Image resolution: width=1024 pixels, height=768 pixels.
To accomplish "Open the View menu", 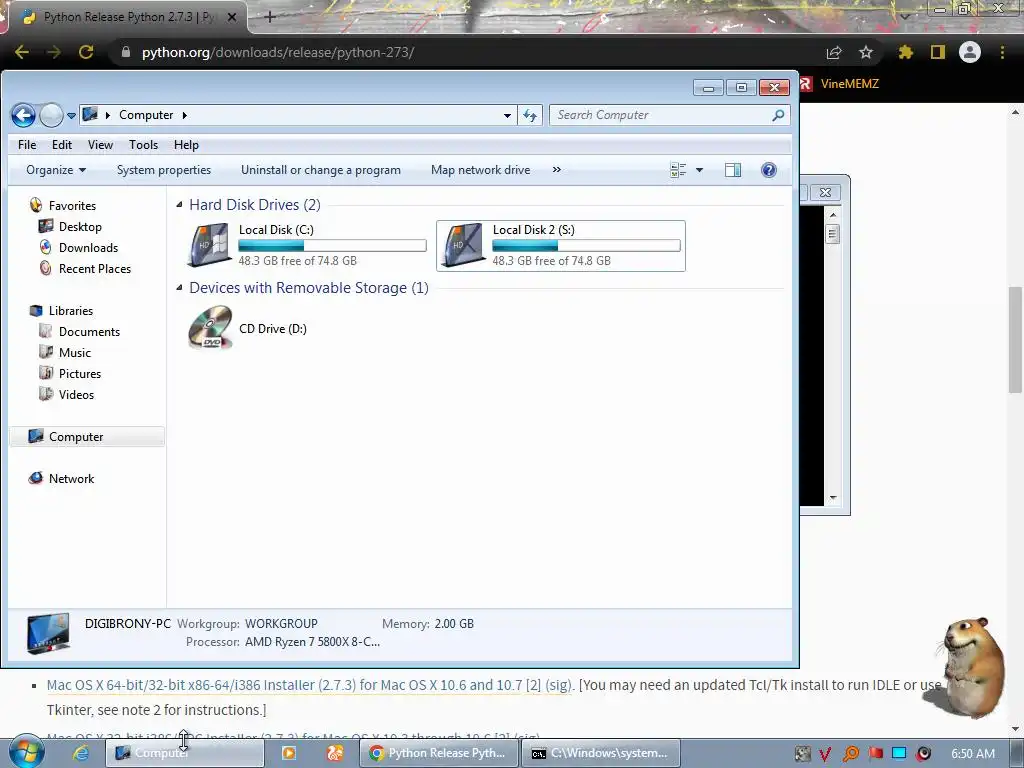I will pyautogui.click(x=100, y=145).
